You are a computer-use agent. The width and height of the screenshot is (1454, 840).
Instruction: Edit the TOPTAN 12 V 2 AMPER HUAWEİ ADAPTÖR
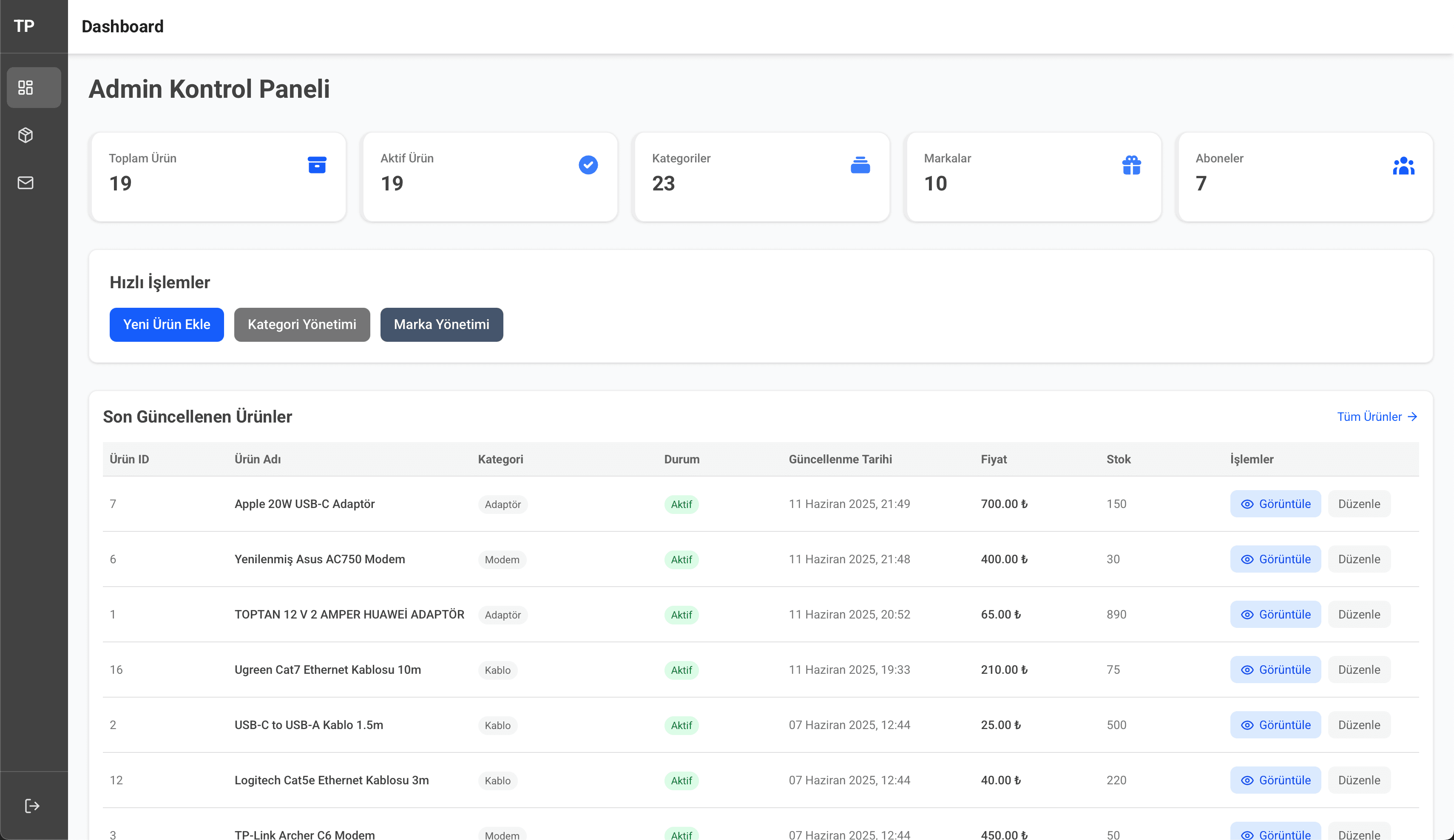1359,614
